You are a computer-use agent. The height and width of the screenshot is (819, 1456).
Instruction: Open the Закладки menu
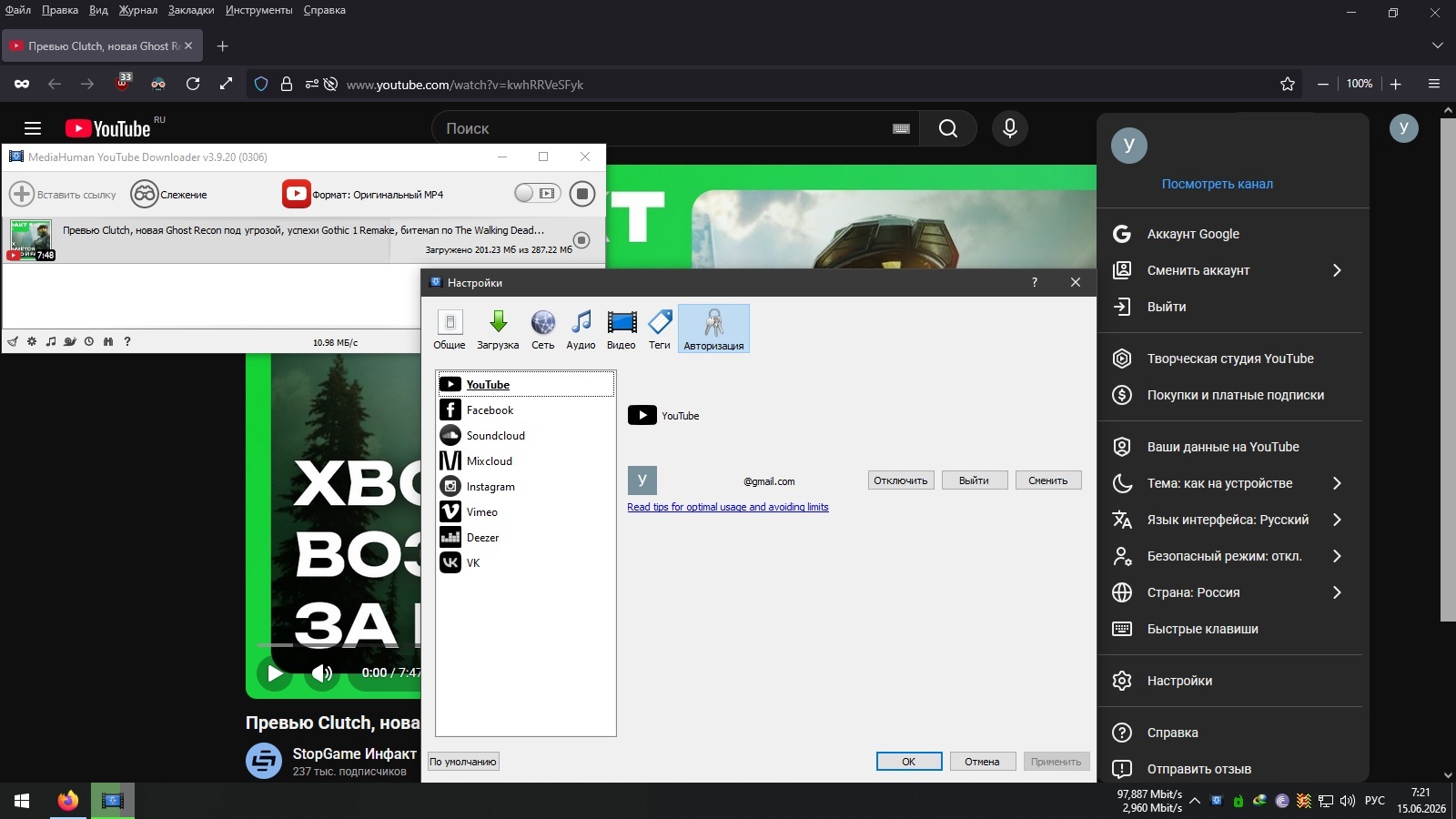click(191, 10)
